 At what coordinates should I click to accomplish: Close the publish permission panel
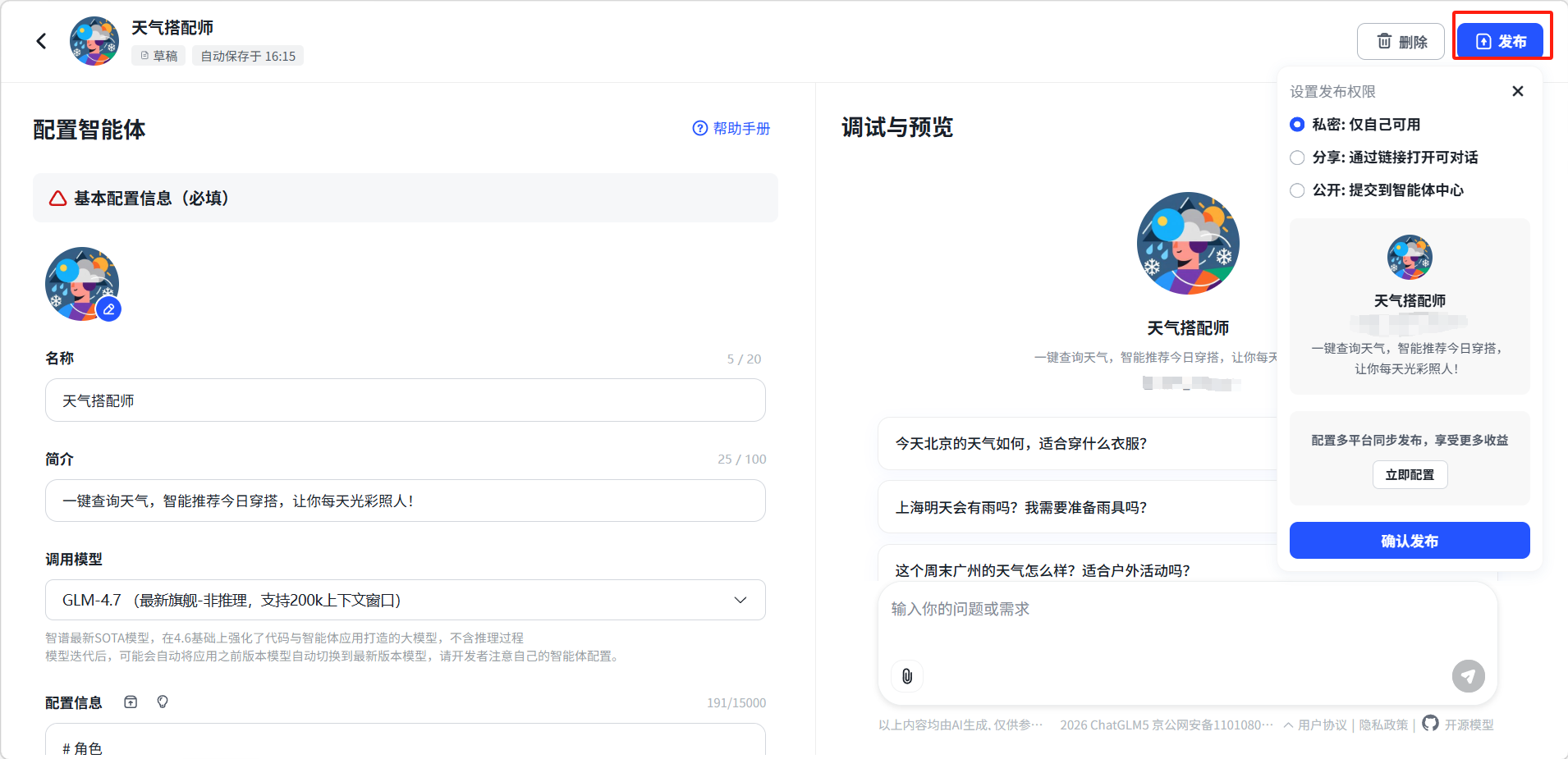pyautogui.click(x=1517, y=91)
